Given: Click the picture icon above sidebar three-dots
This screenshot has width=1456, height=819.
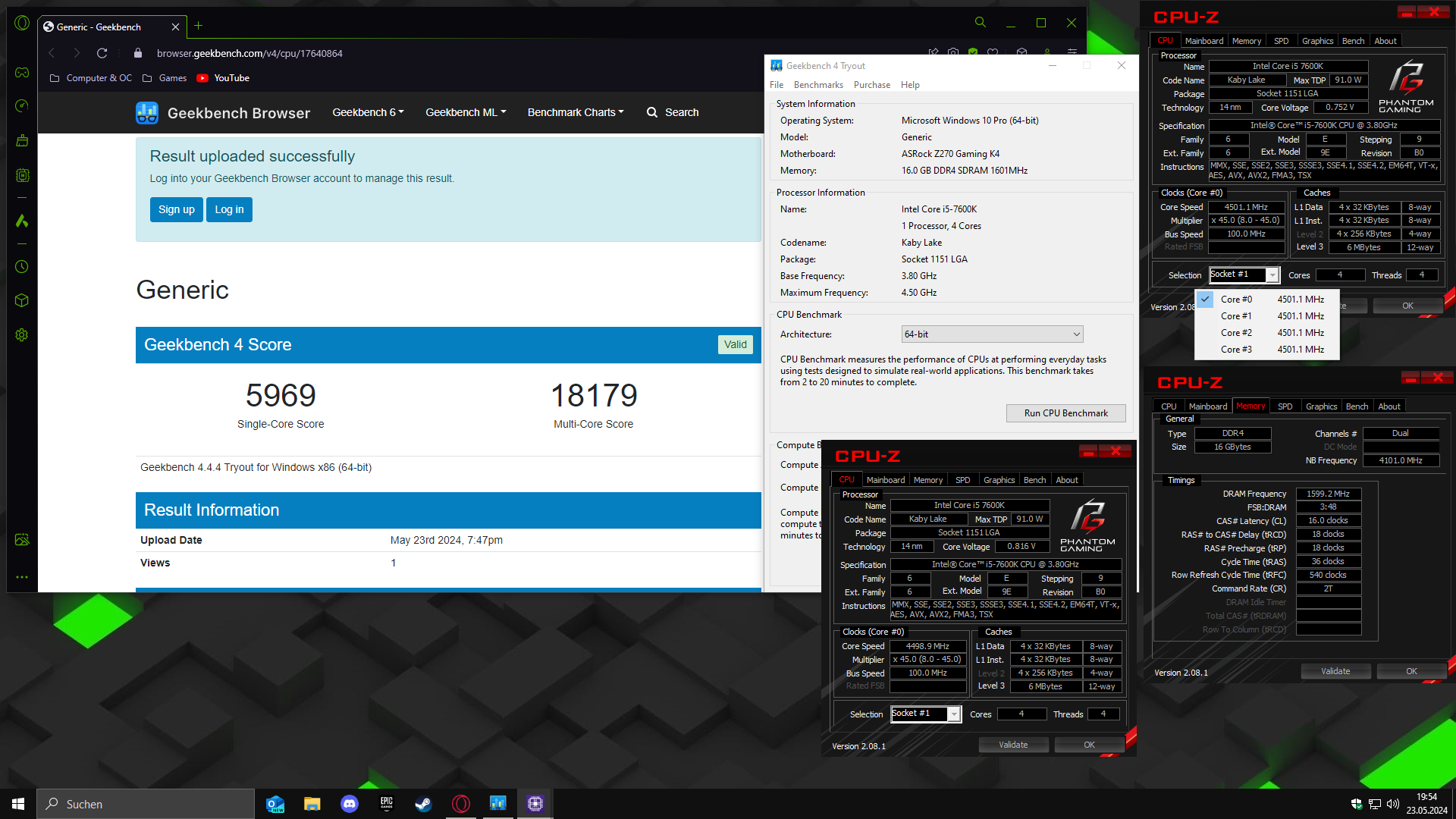Looking at the screenshot, I should 22,539.
